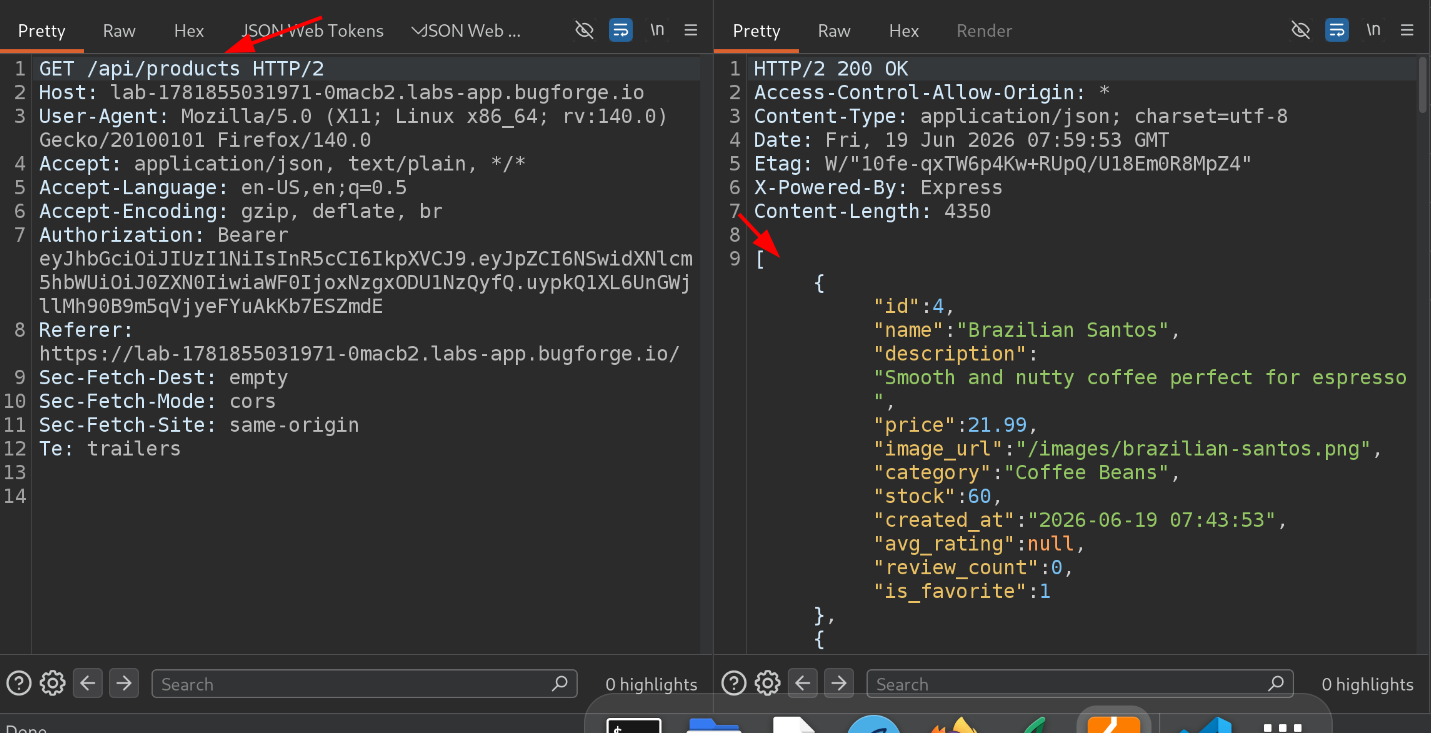
Task: Toggle response pane eye-slash visibility icon
Action: click(x=1301, y=30)
